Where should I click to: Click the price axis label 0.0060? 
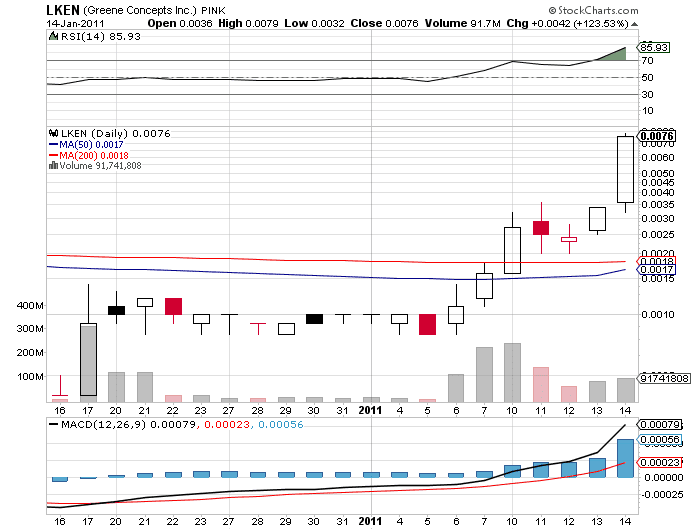pos(658,158)
